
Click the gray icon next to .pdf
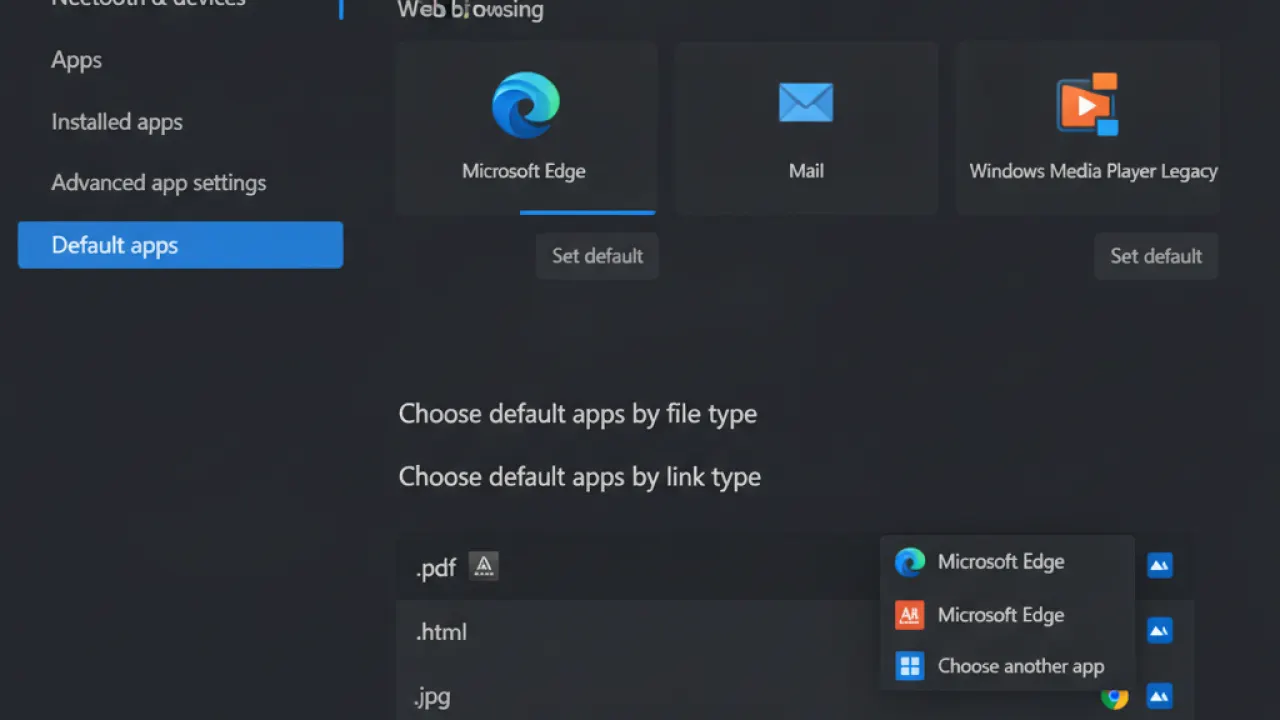[484, 567]
